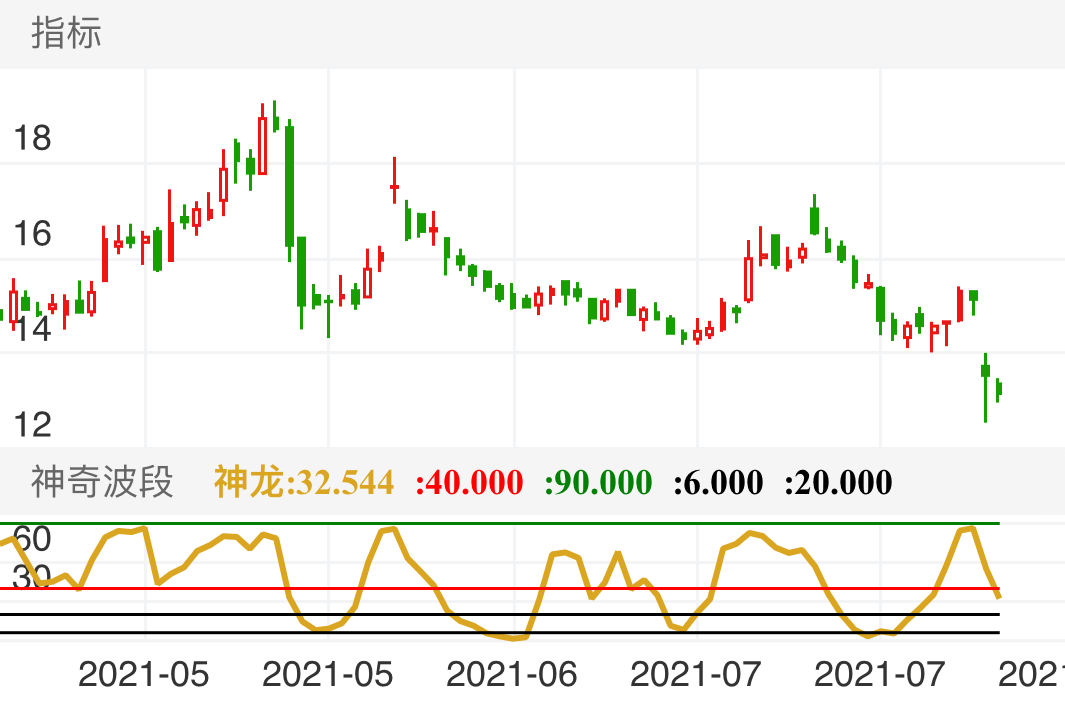1065x708 pixels.
Task: Click the 18 price axis label
Action: tap(32, 138)
